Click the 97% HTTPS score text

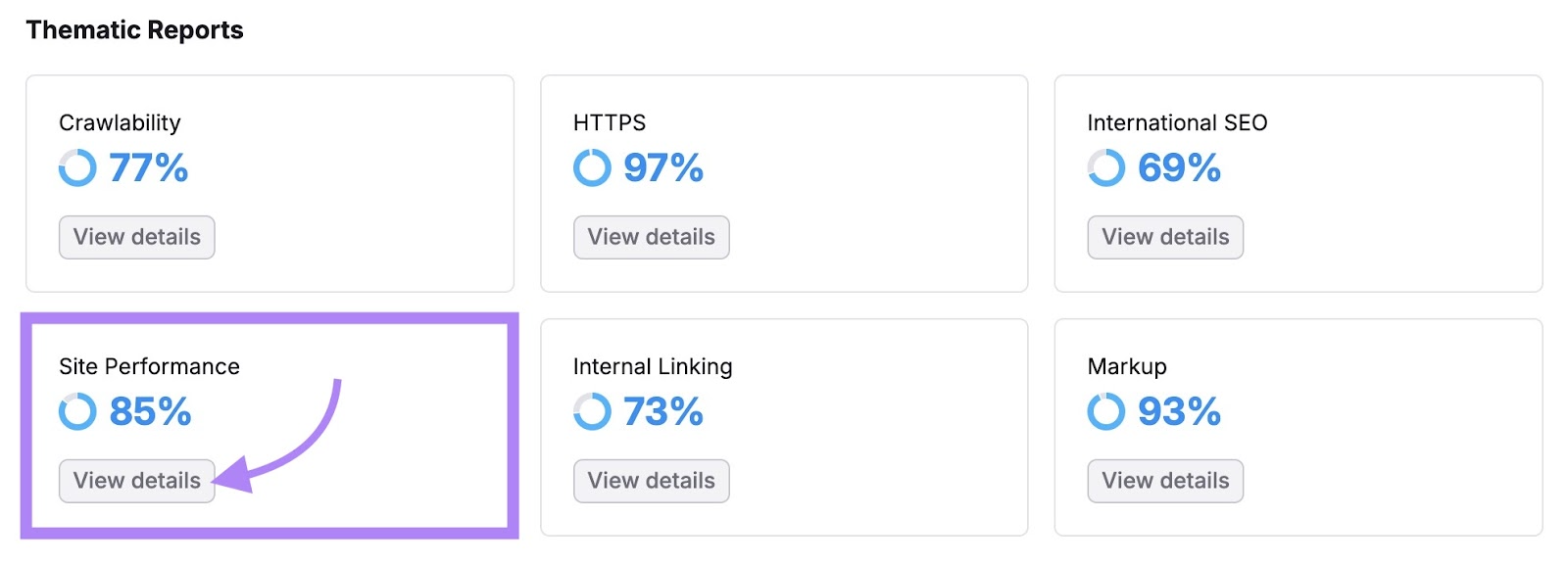click(666, 167)
